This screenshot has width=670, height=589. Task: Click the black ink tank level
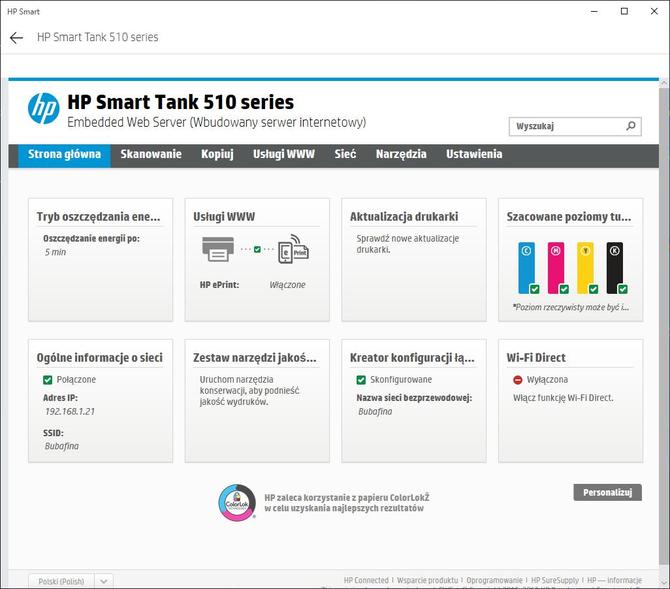[x=615, y=268]
